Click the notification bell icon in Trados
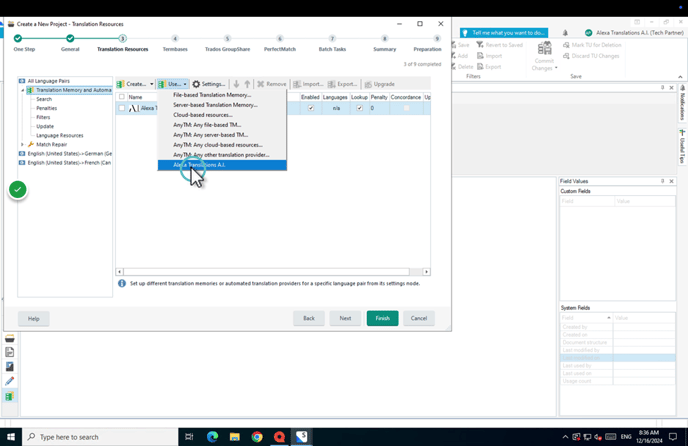 pos(565,33)
